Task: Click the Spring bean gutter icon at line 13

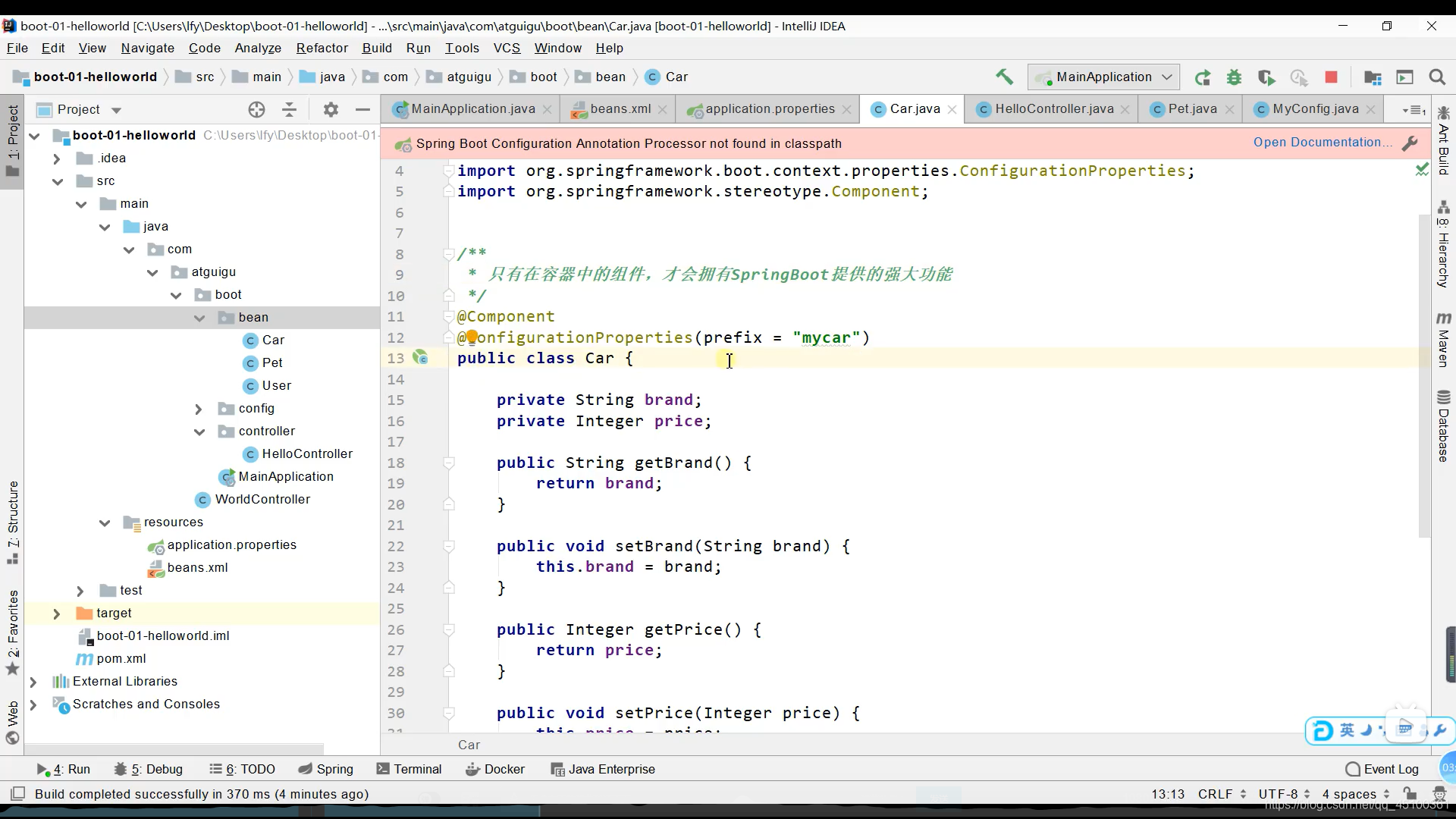Action: (420, 357)
